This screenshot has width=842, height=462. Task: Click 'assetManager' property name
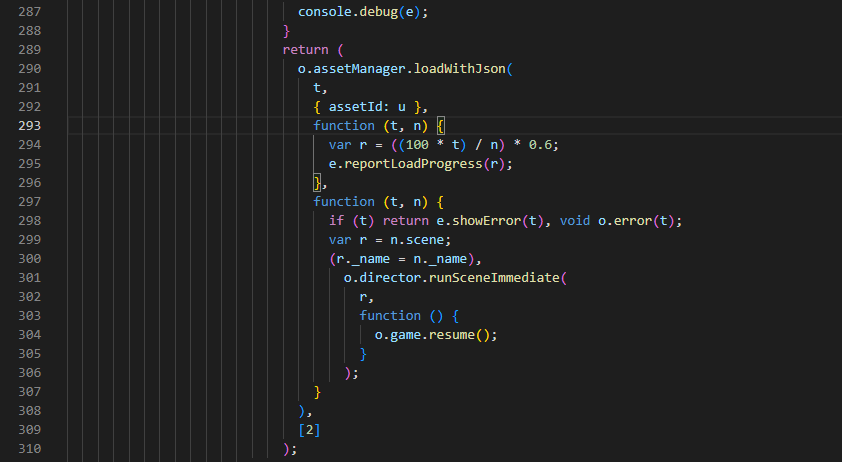coord(359,69)
